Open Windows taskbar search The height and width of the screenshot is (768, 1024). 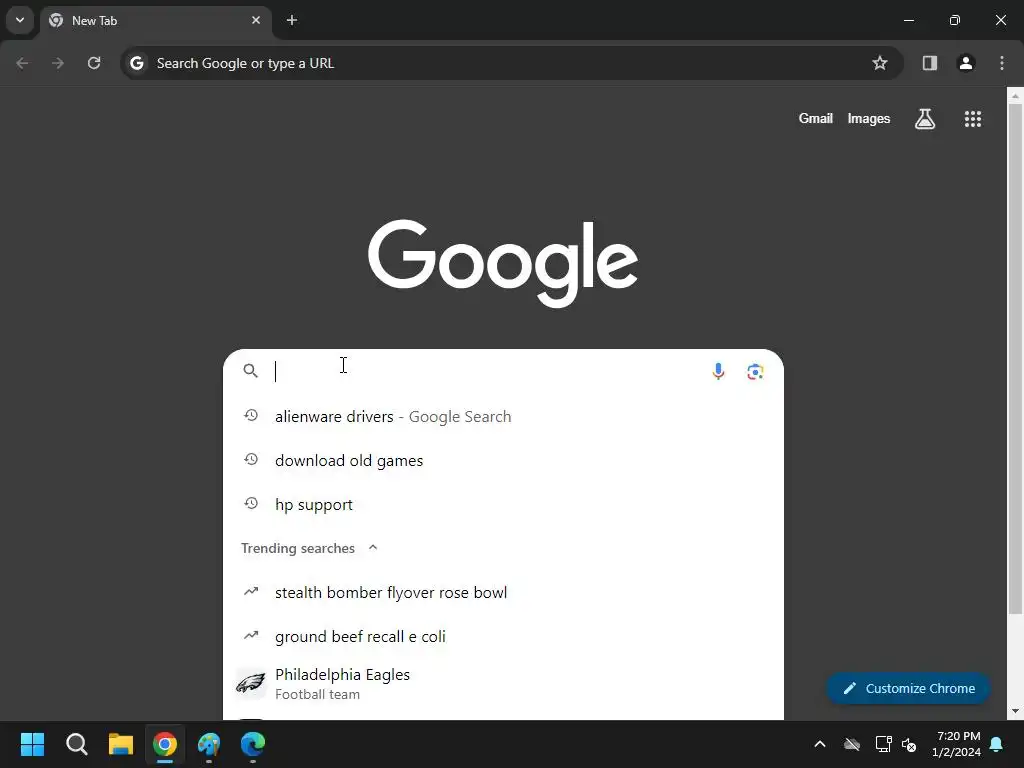point(76,744)
